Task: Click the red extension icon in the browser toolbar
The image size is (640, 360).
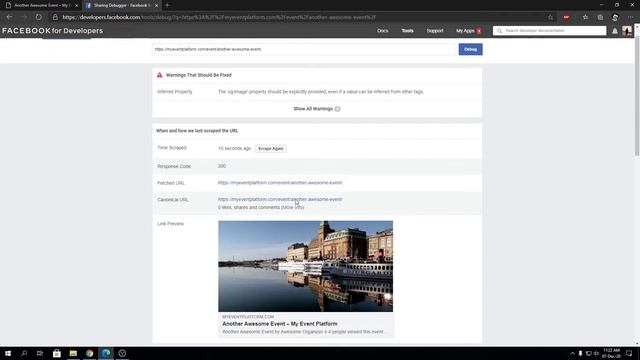Action: pos(566,17)
